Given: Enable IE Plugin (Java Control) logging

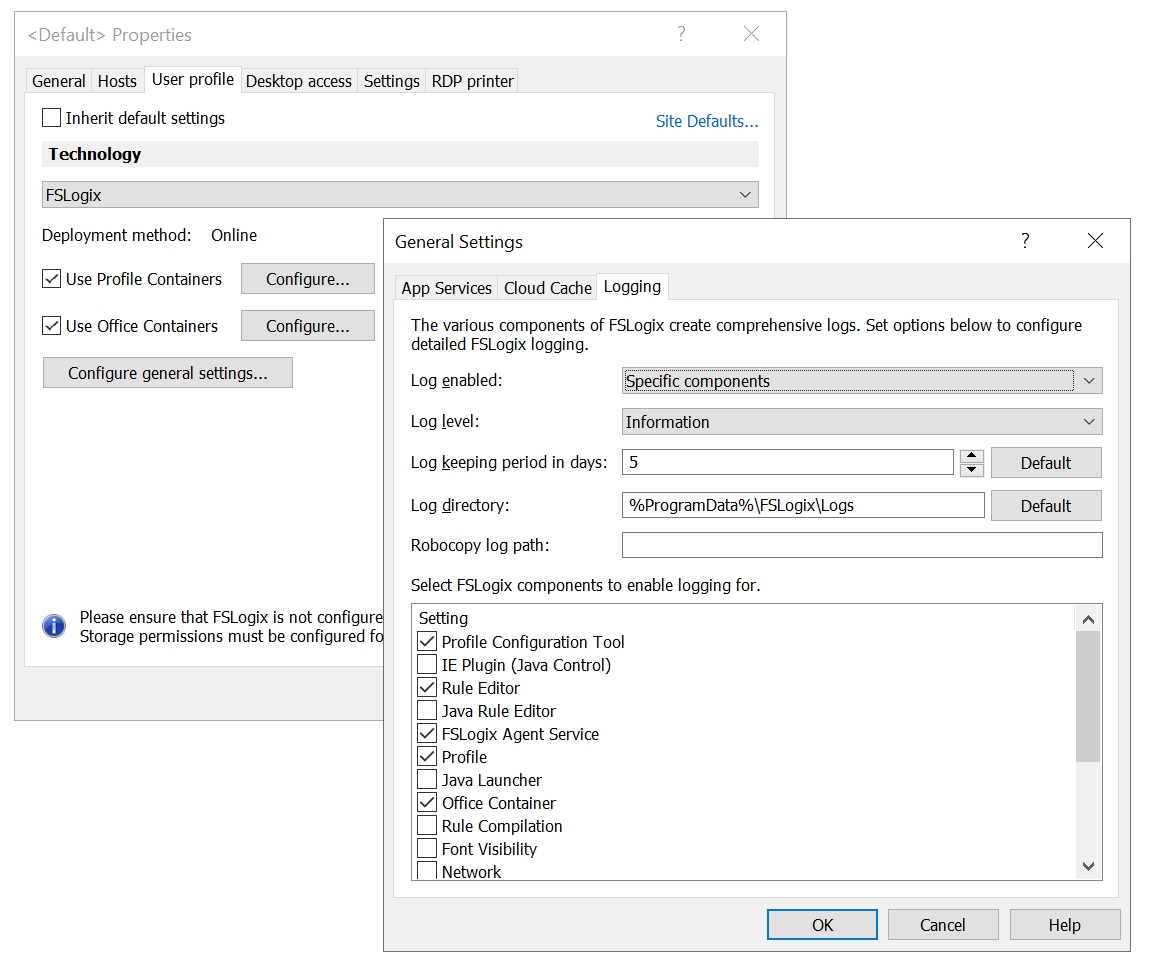Looking at the screenshot, I should (x=427, y=665).
